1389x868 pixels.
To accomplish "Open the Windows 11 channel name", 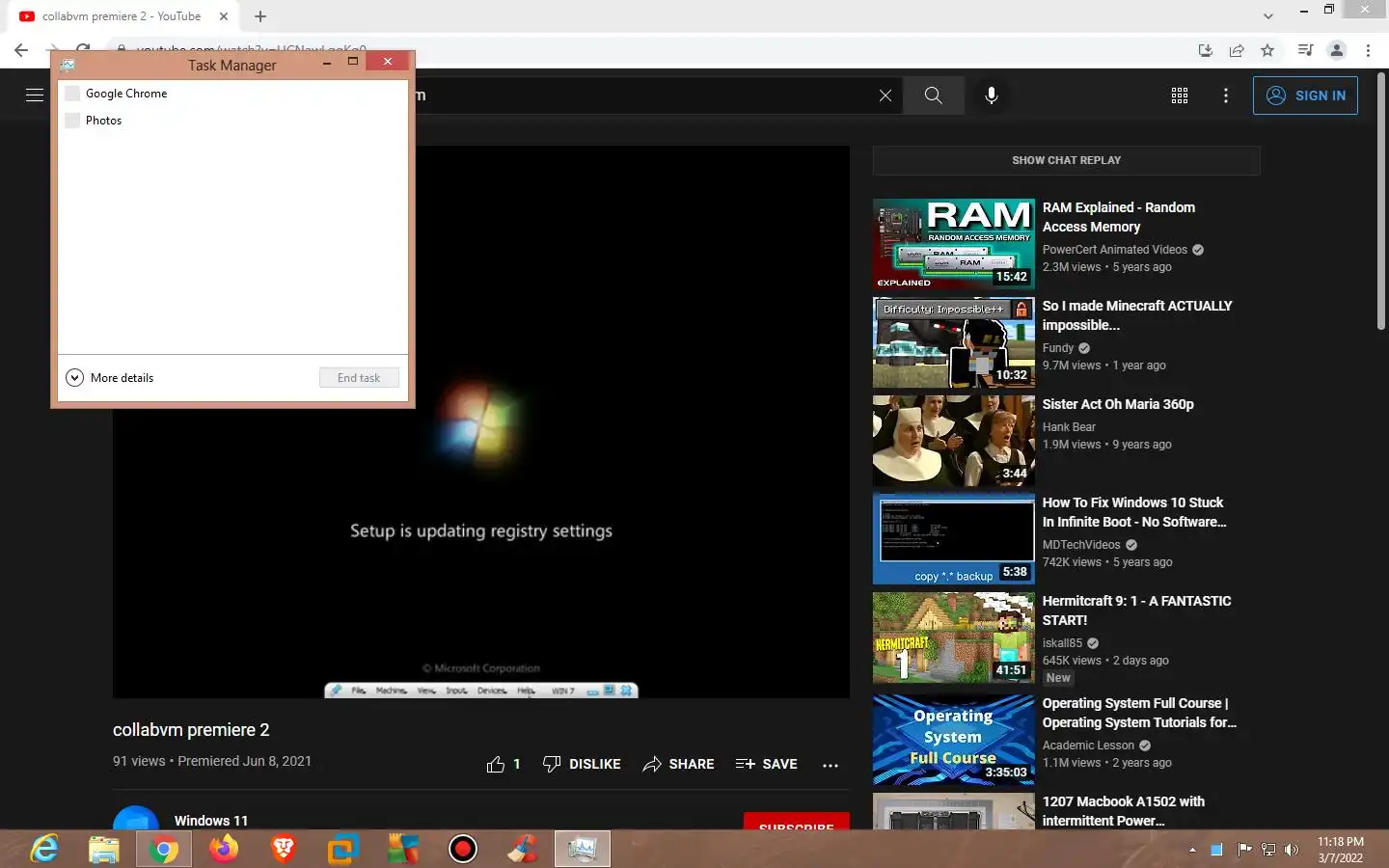I will coord(211,821).
